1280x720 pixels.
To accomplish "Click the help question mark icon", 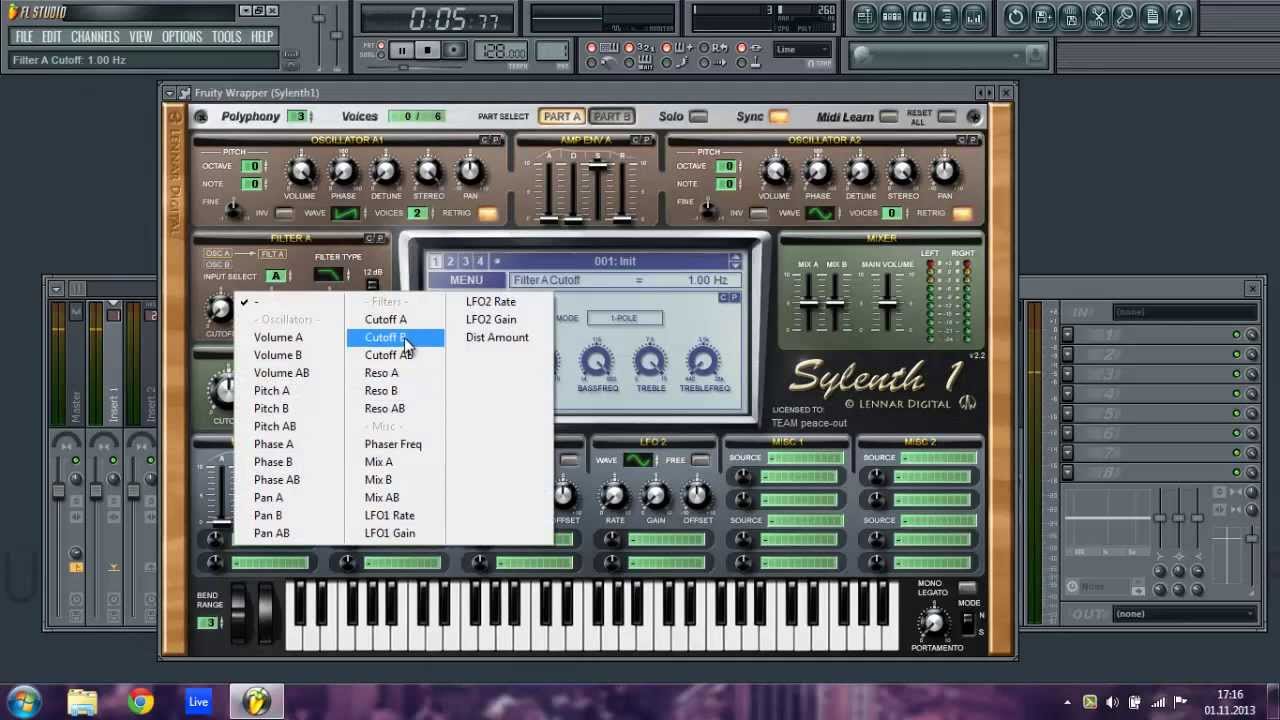I will click(x=1179, y=16).
